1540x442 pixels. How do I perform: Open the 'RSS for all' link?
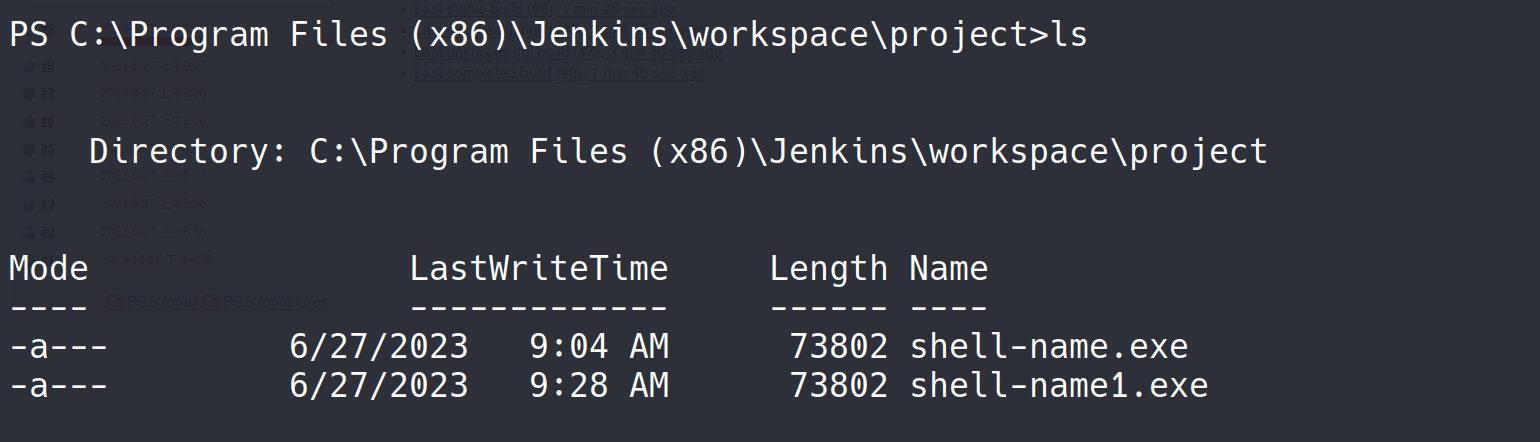tap(162, 302)
